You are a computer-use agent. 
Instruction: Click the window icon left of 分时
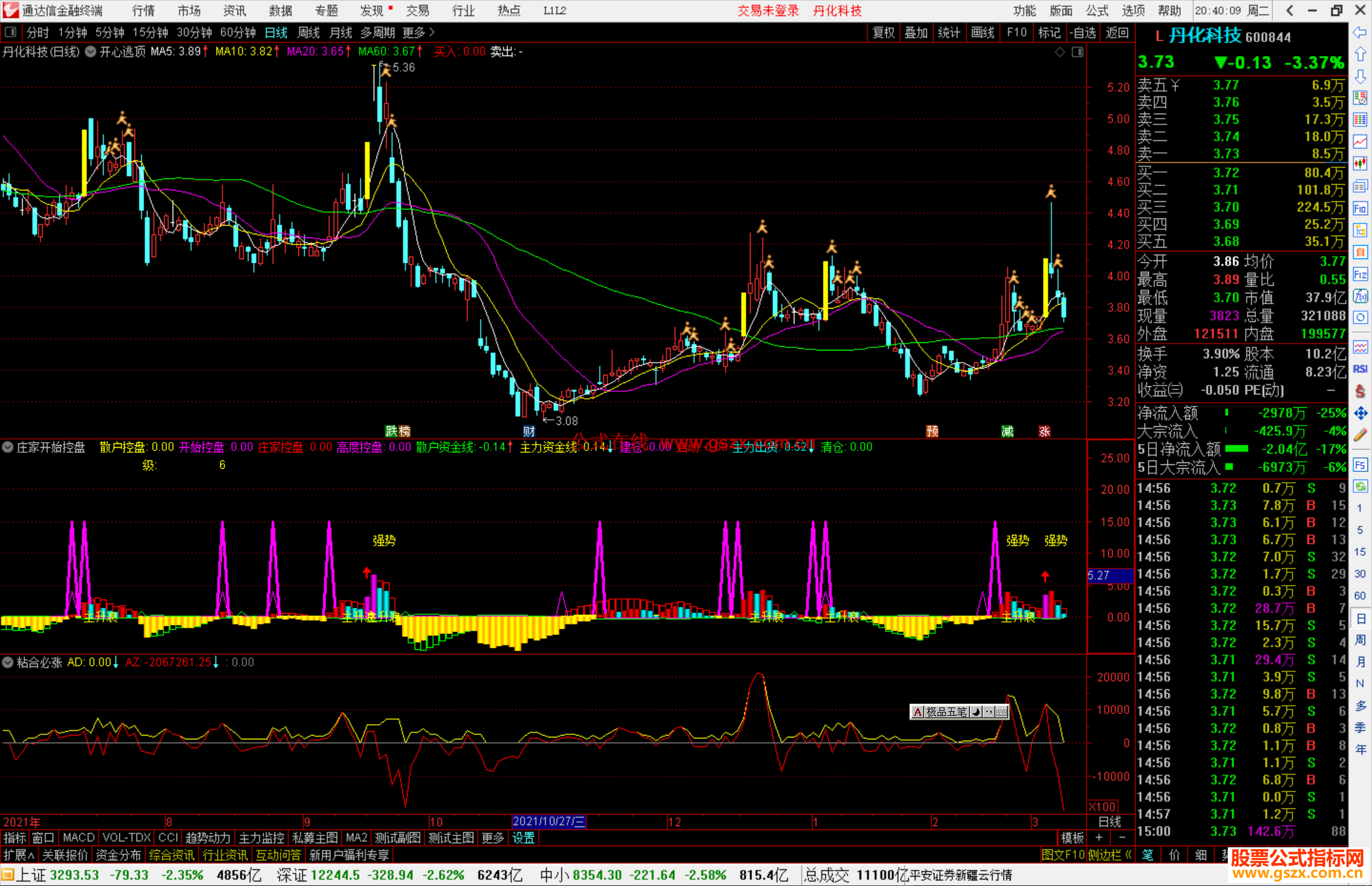[x=11, y=32]
